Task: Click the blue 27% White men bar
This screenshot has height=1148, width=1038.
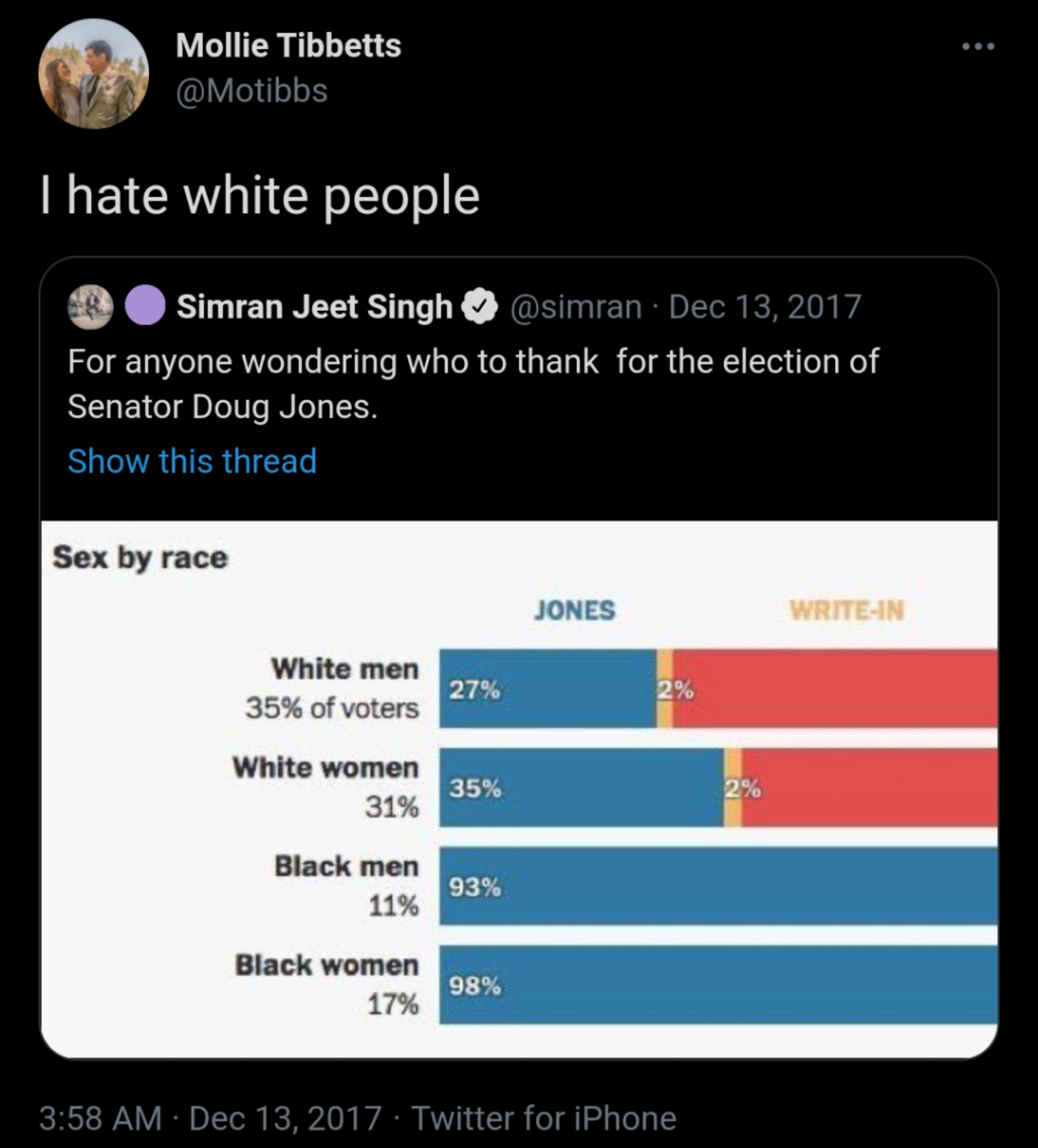Action: tap(548, 688)
